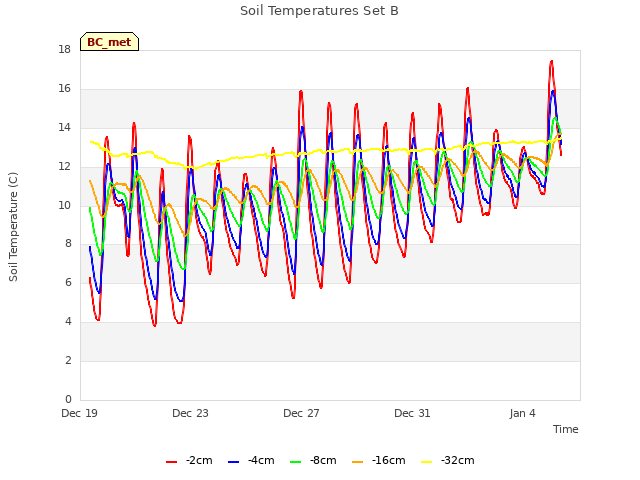
Task: Click the y-axis value 12
Action: tap(64, 167)
